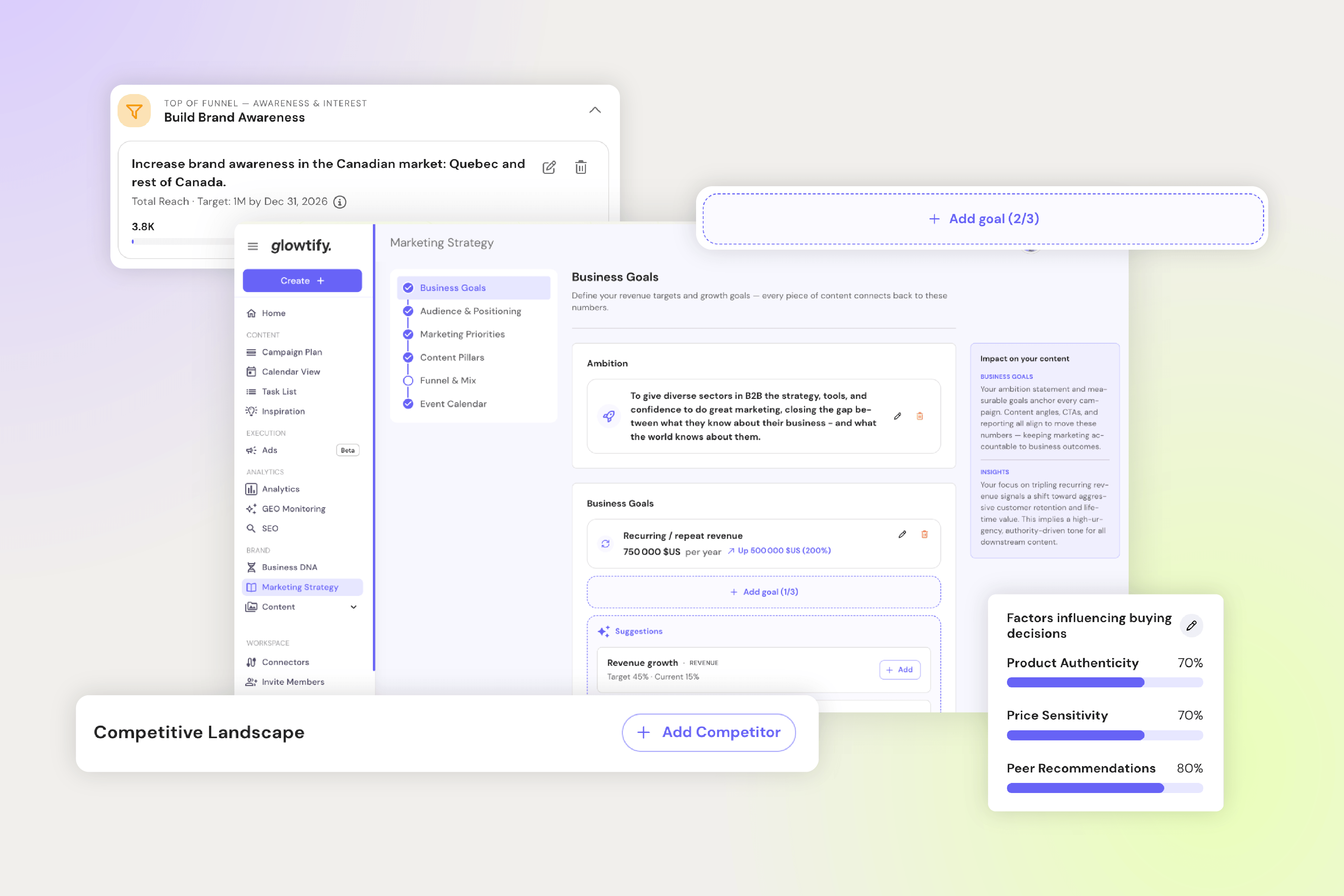Click the Beta badge next to Ads

point(347,450)
